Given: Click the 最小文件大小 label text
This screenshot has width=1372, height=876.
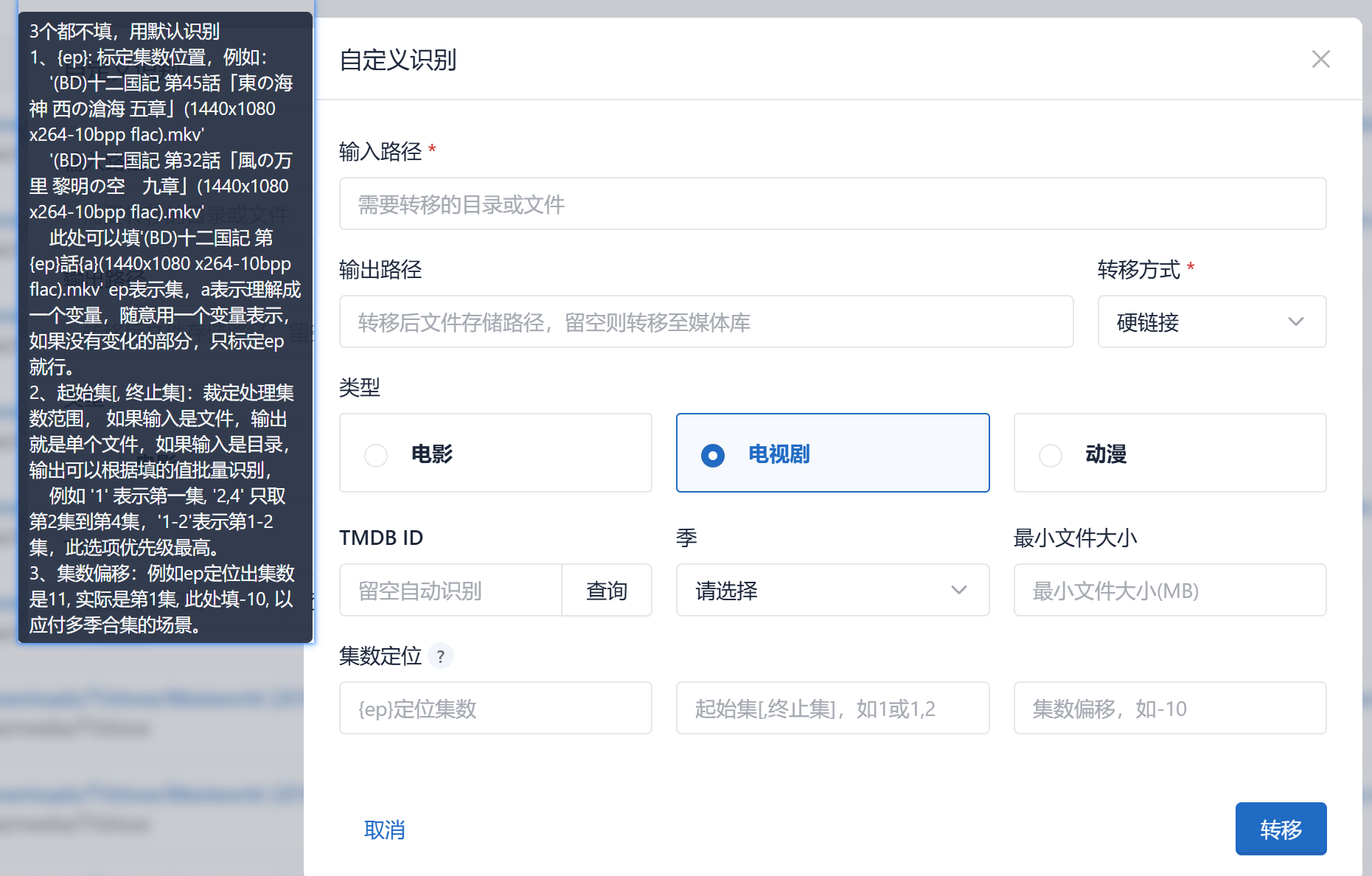Looking at the screenshot, I should pos(1075,538).
